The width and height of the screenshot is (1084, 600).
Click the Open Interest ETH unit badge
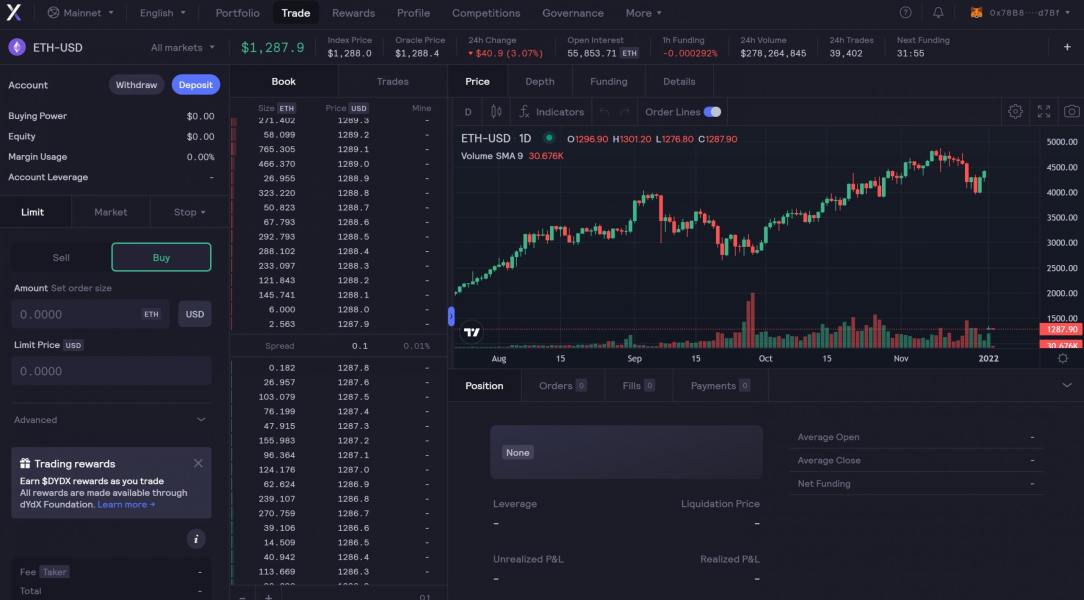(629, 53)
